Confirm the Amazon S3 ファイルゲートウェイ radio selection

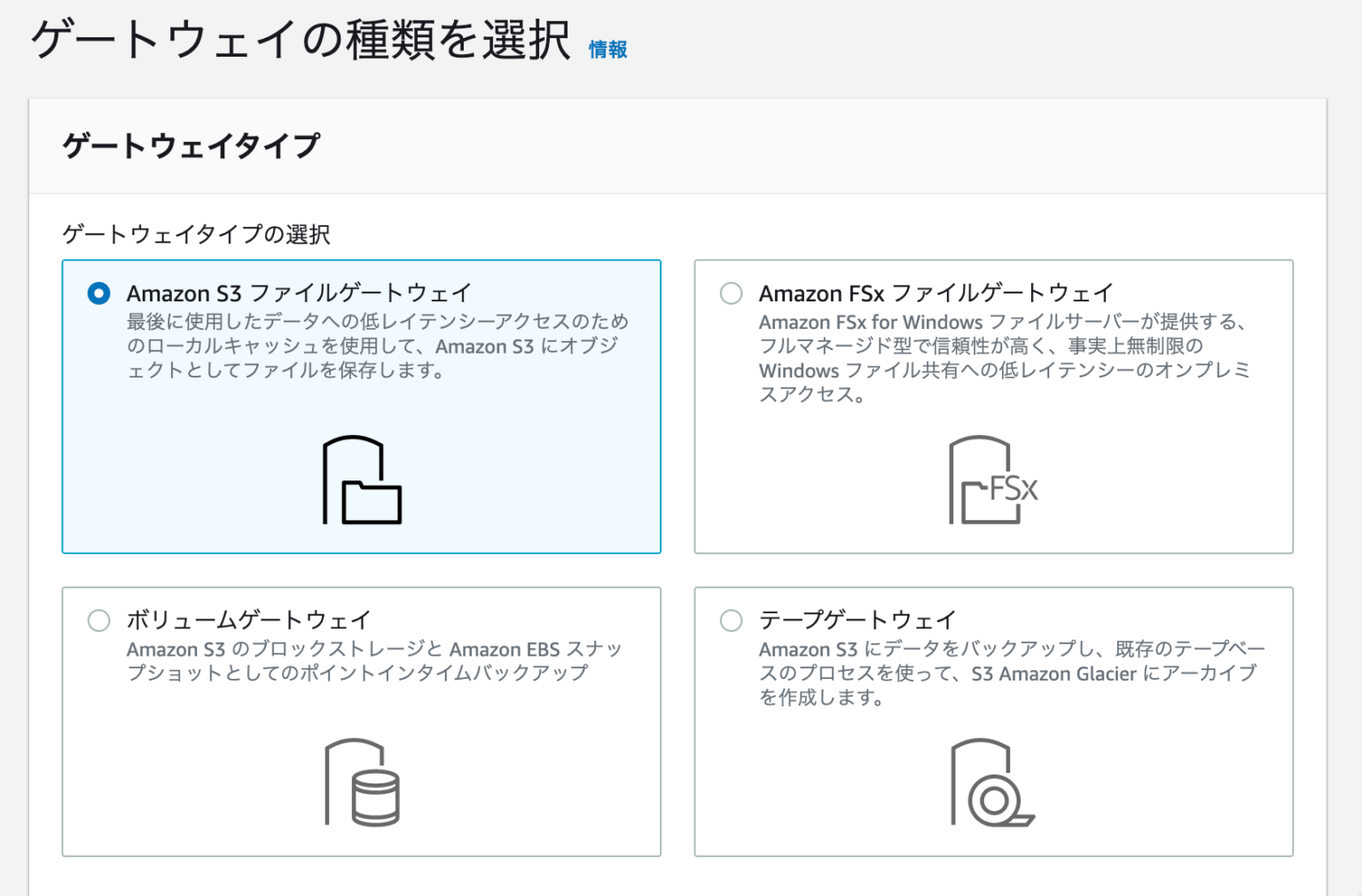[x=98, y=293]
